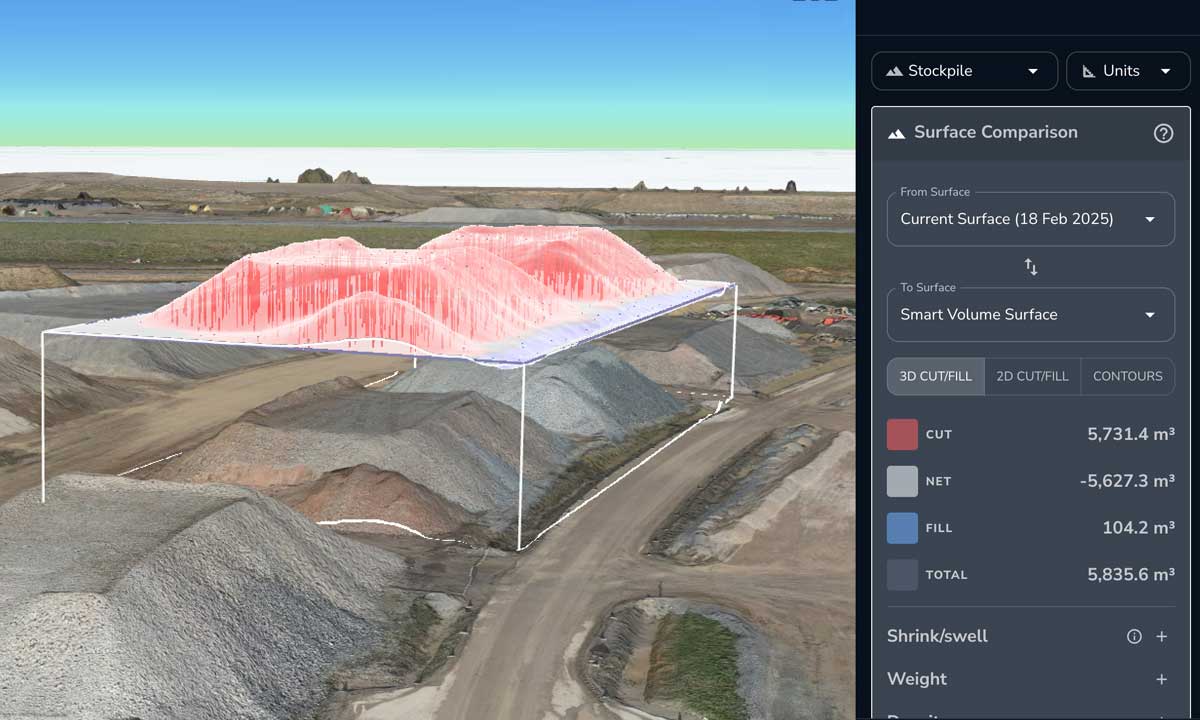Open Surface Comparison help icon
The height and width of the screenshot is (720, 1200).
(x=1163, y=133)
